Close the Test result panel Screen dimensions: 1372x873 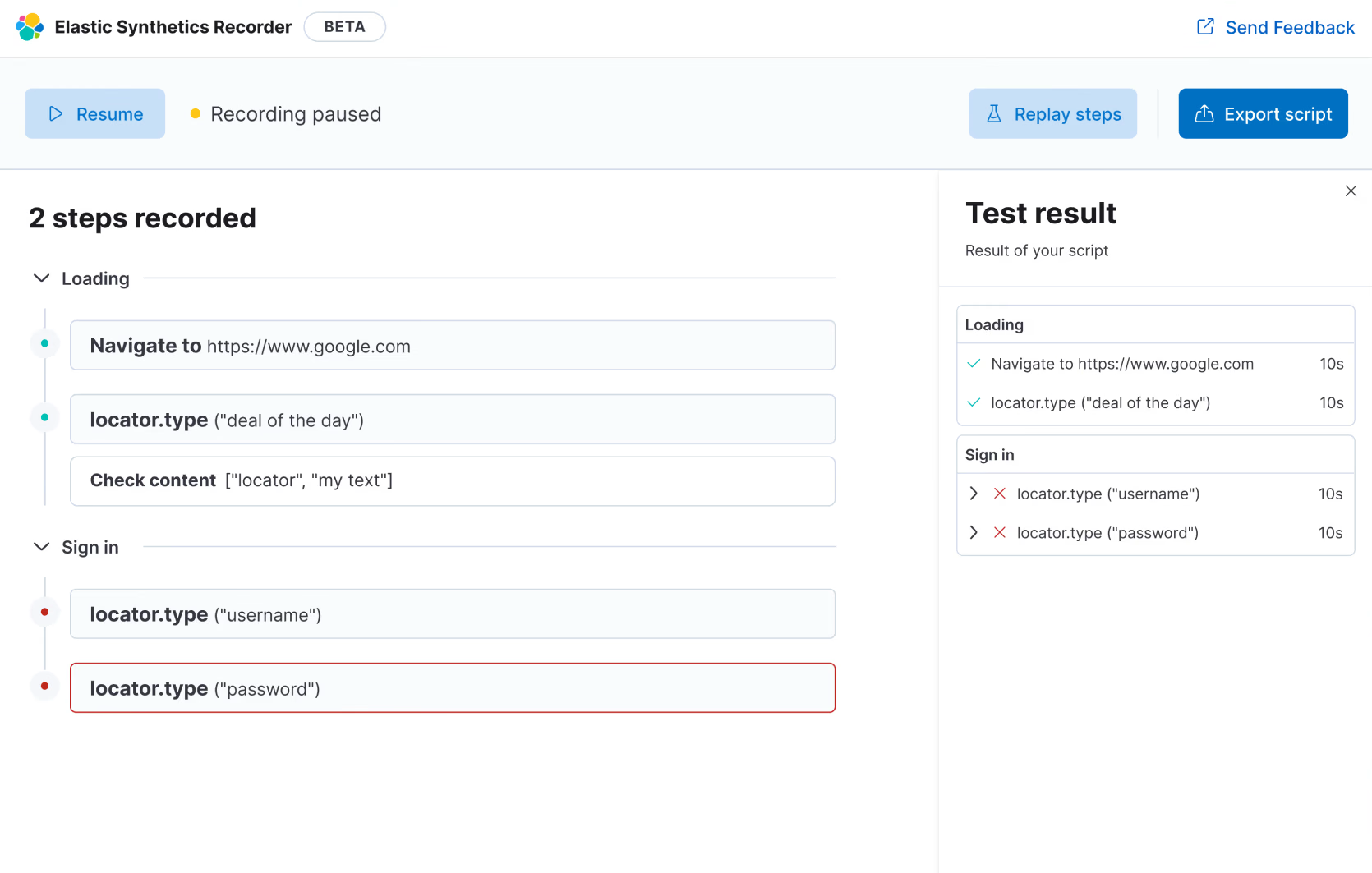1351,191
